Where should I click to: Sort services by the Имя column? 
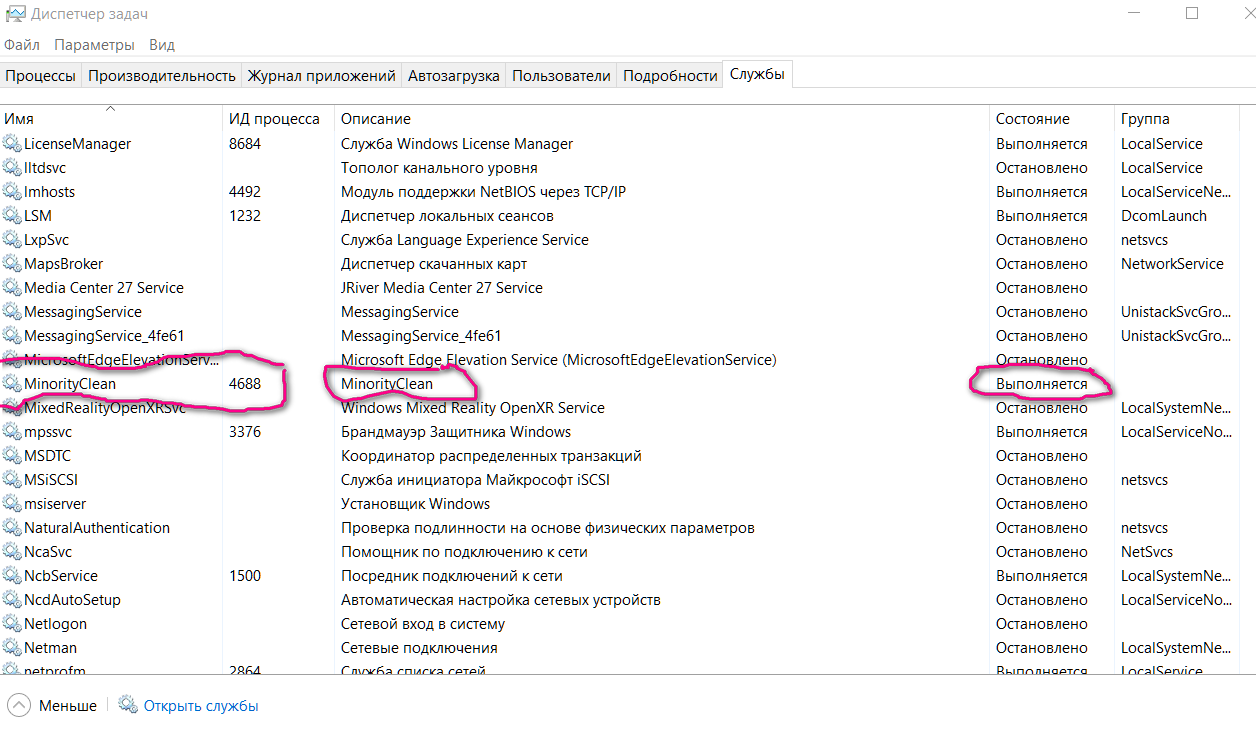click(x=111, y=118)
